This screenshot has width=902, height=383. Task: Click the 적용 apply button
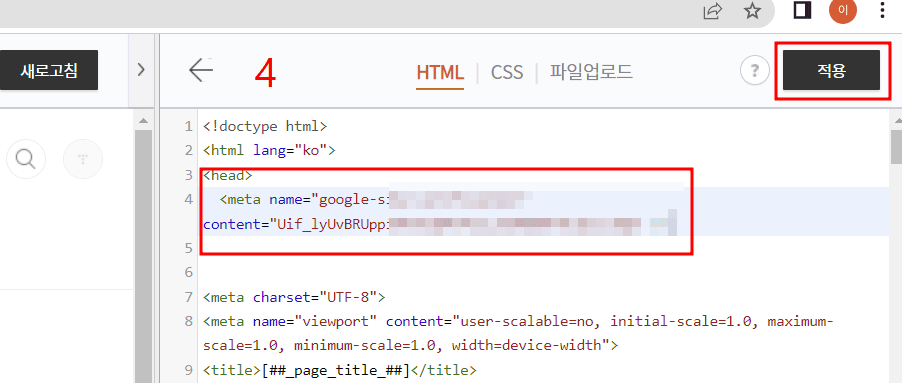[831, 70]
